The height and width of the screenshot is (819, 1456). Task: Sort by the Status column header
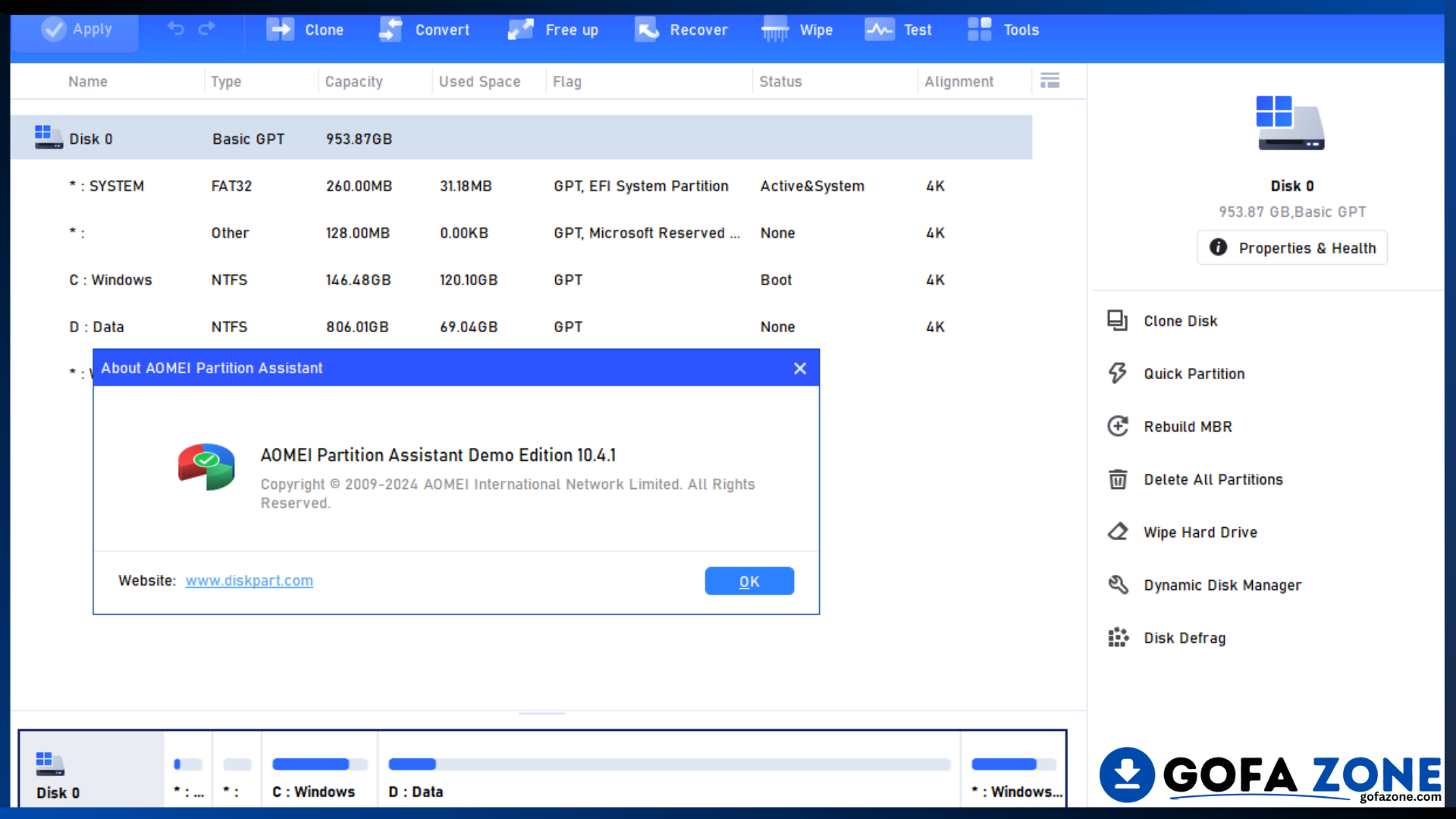point(780,81)
